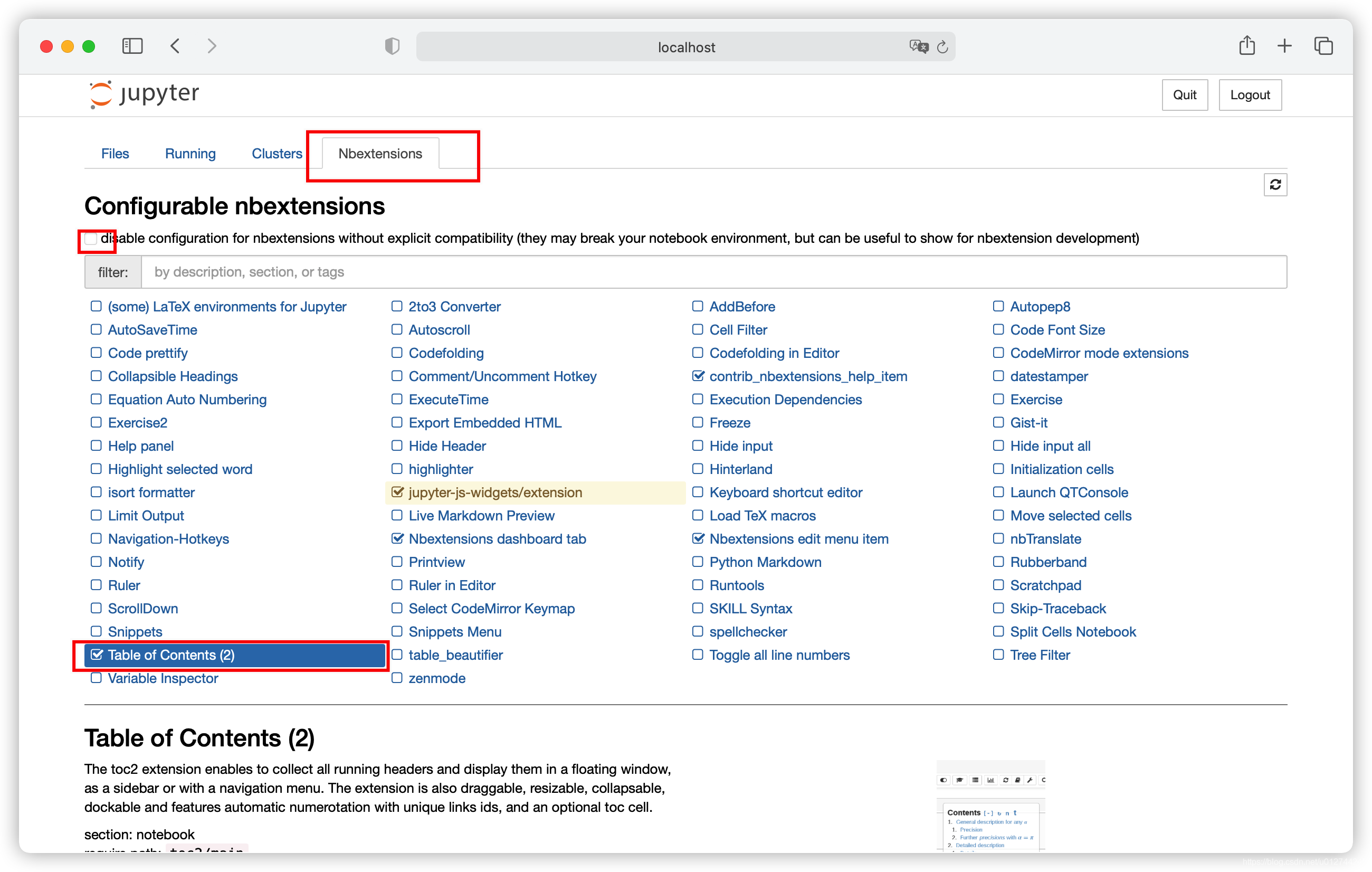Disable contrib_nbextensions_help_item extension

click(698, 376)
